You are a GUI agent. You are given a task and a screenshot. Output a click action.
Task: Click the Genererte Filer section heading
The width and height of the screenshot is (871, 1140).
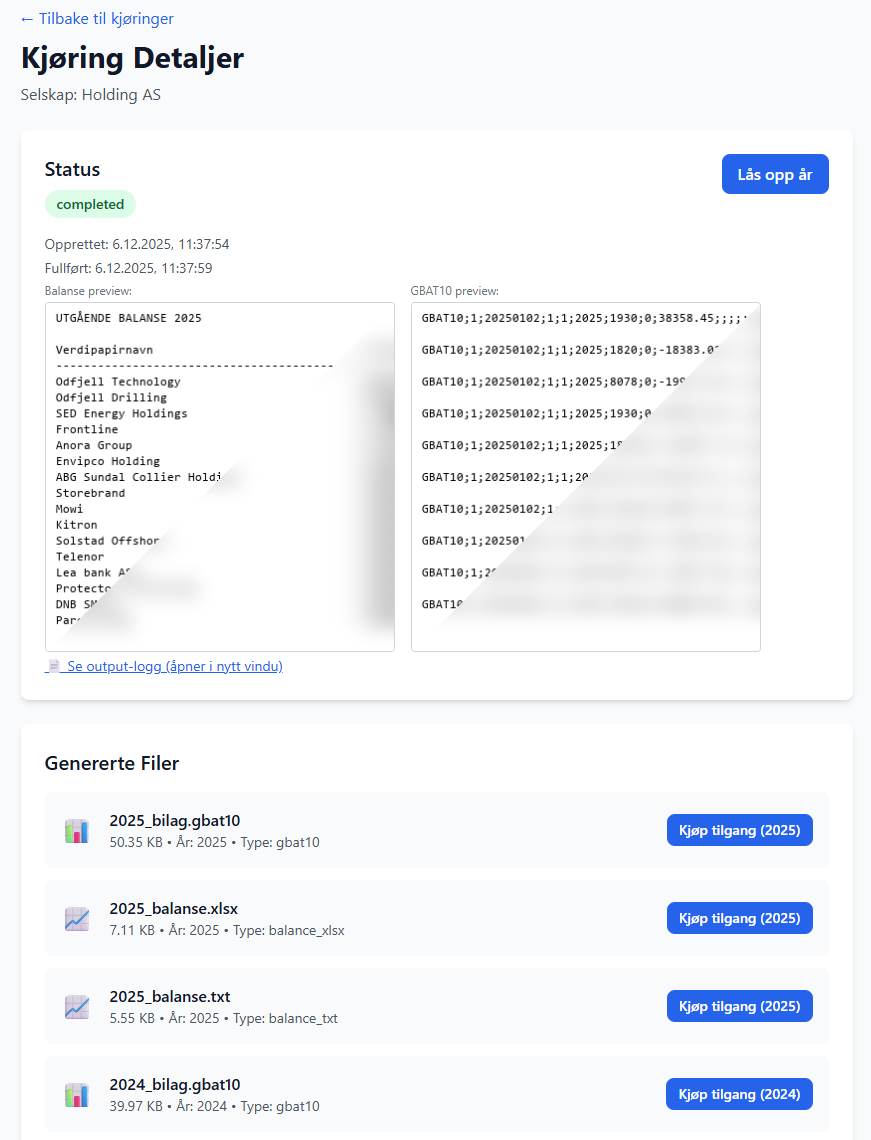(x=112, y=764)
